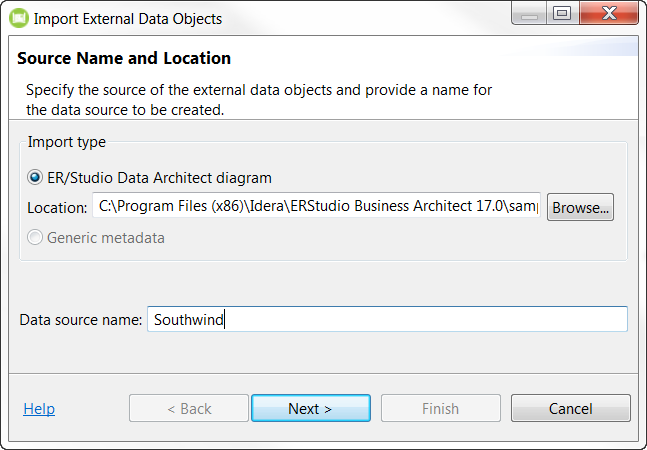The image size is (647, 450).
Task: Click the 'Import type' group label
Action: (66, 142)
